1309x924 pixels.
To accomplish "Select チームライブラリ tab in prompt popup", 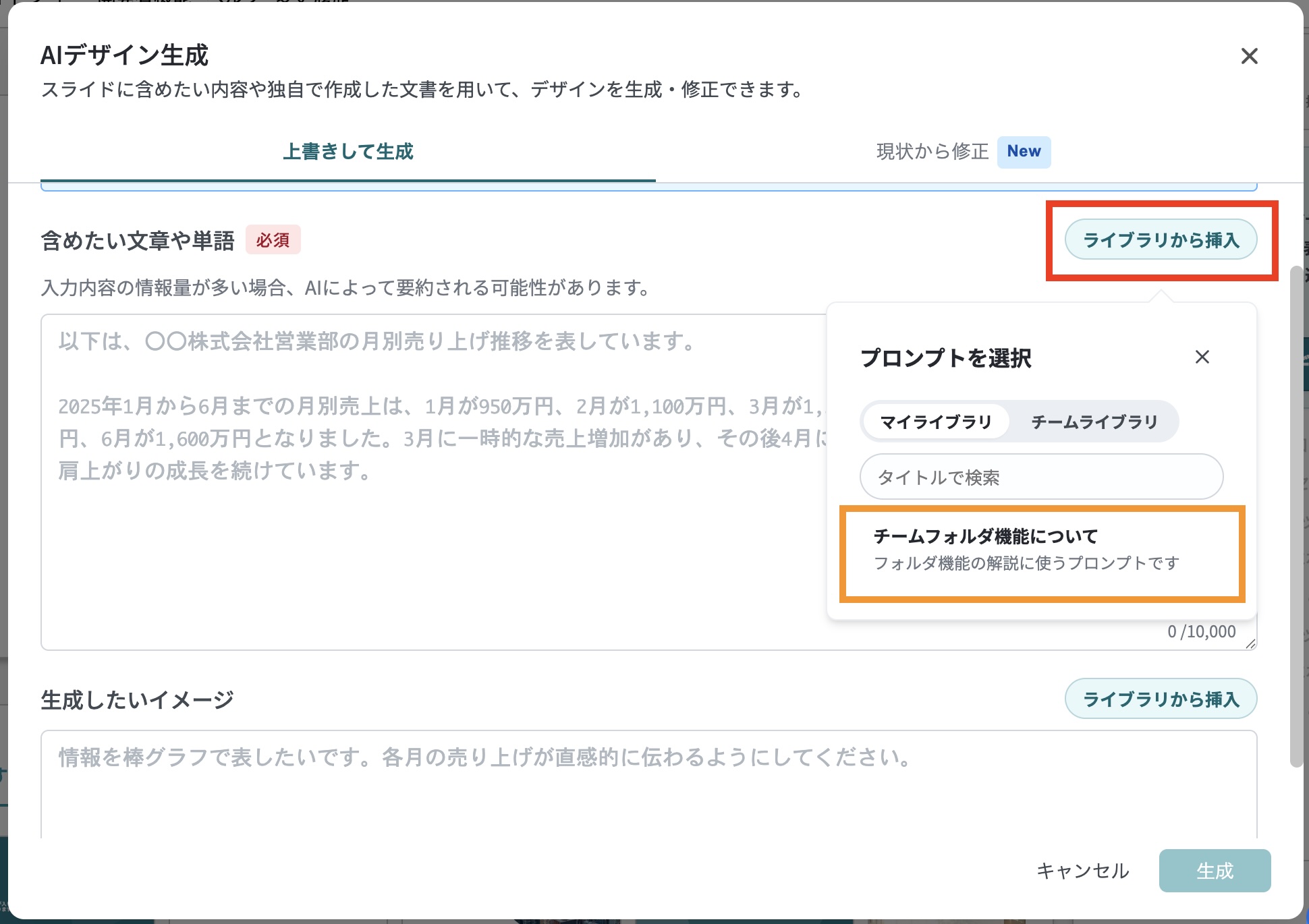I will coord(1094,422).
